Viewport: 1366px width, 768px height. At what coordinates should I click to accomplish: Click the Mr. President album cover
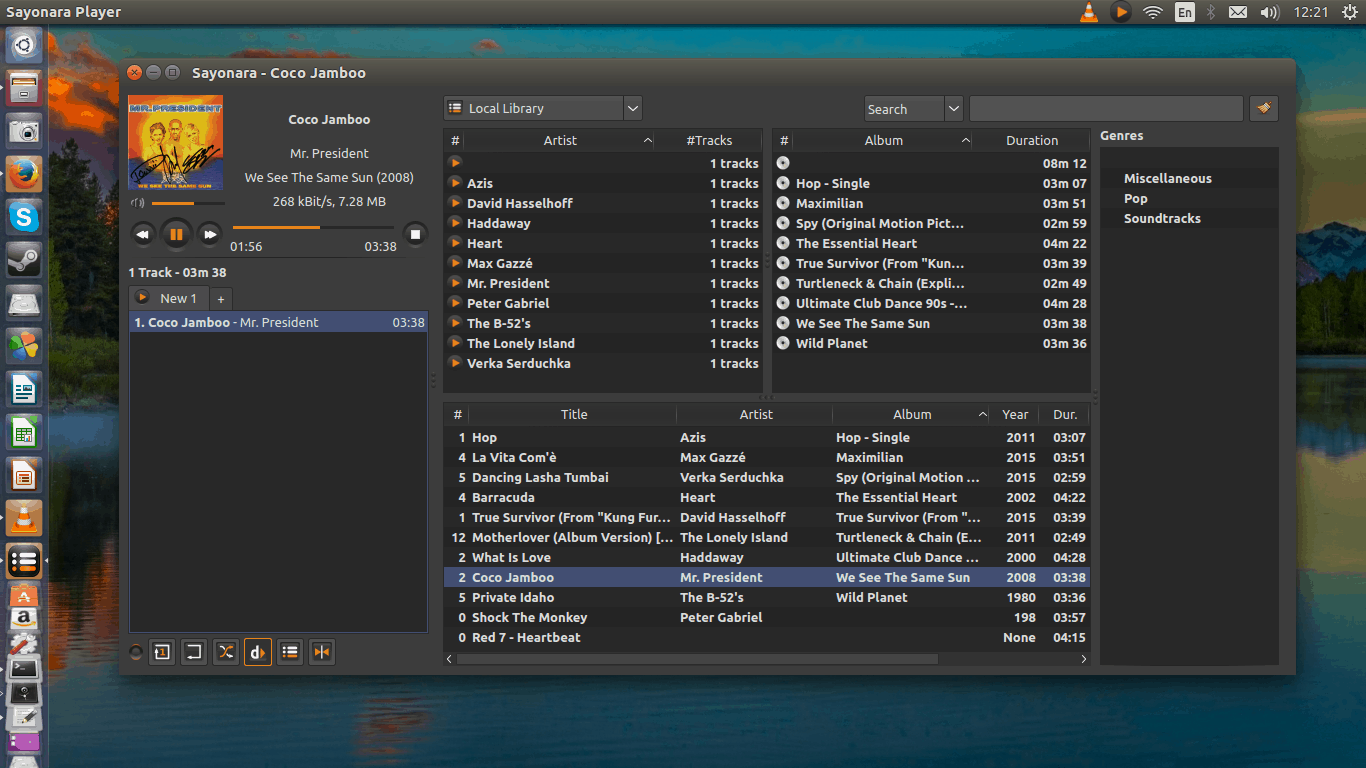(176, 142)
